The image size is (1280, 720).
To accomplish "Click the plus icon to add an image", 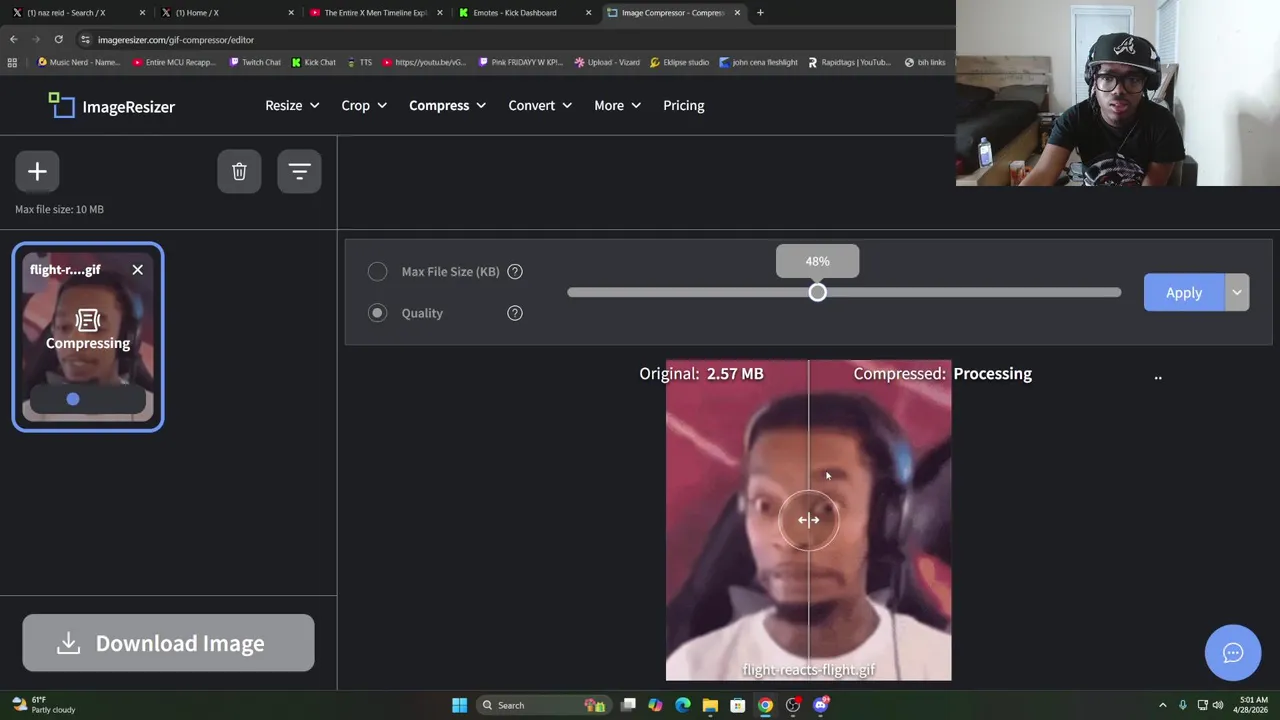I will tap(37, 172).
